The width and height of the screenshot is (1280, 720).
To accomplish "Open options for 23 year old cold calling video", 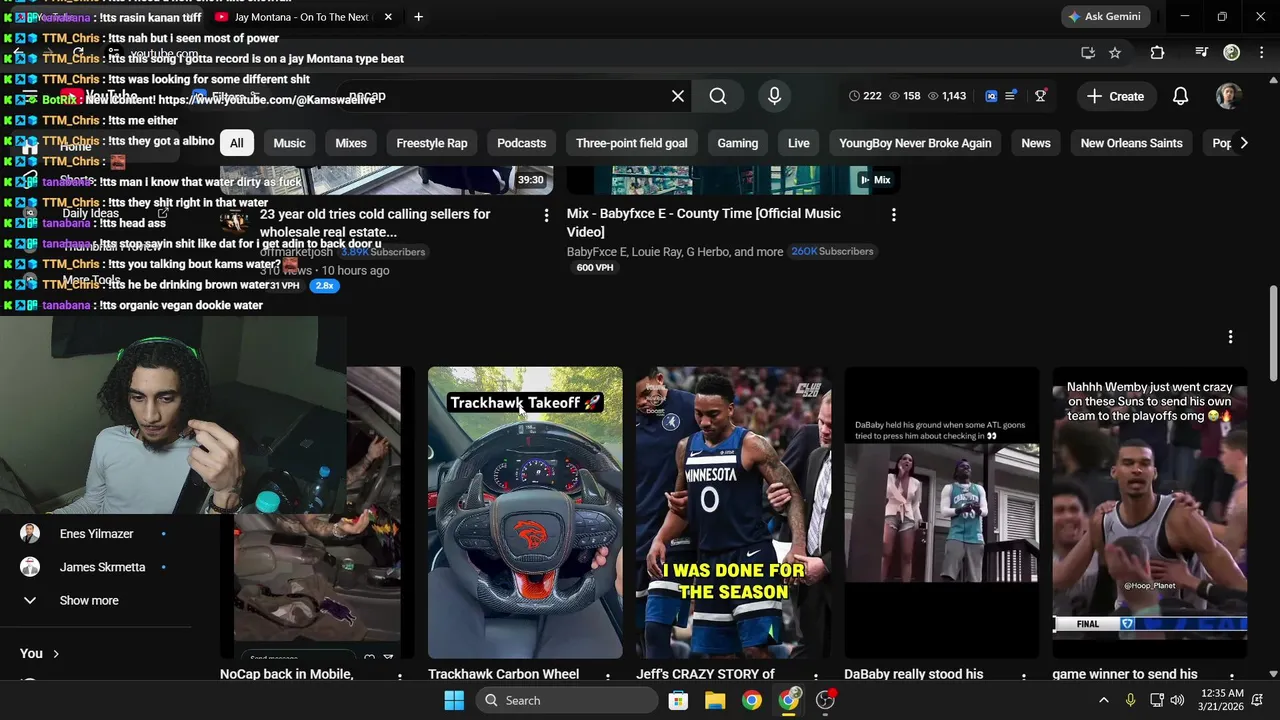I will pos(546,215).
